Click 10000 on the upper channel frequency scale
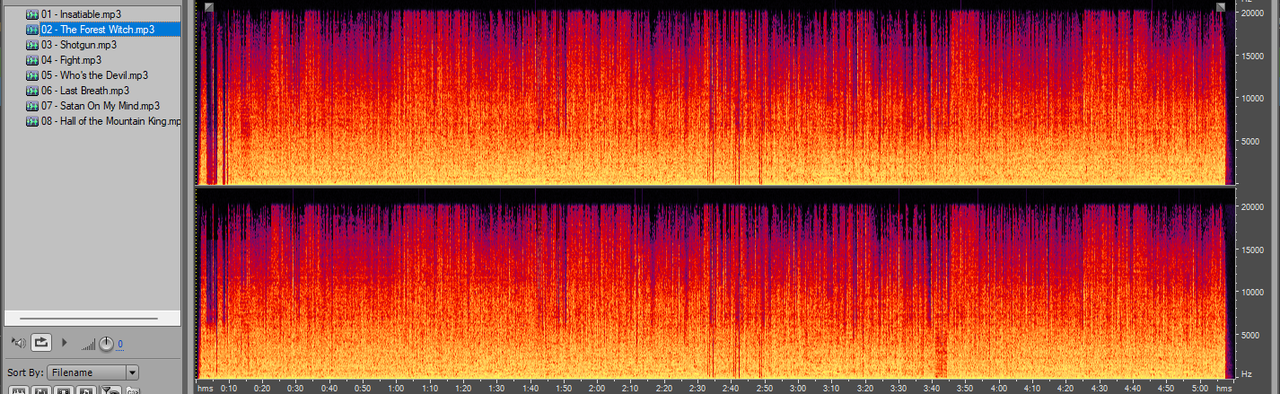 click(x=1254, y=98)
